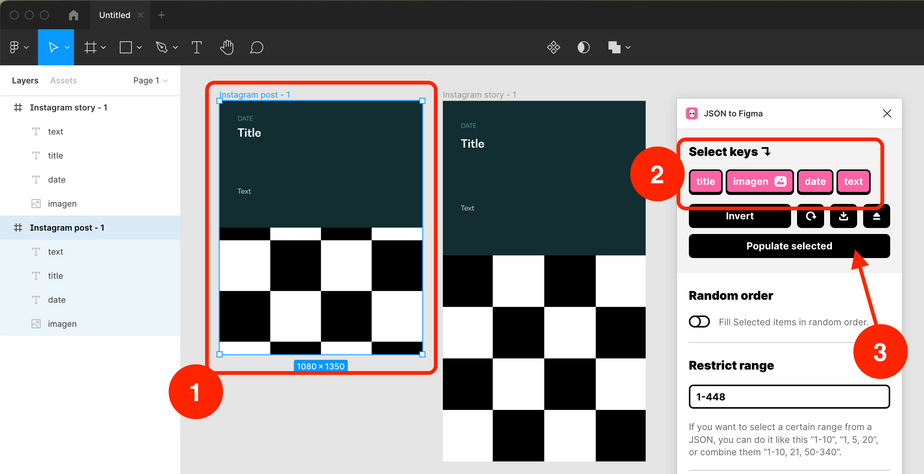Open the Frame tool dropdown arrow
The width and height of the screenshot is (924, 474).
(104, 47)
